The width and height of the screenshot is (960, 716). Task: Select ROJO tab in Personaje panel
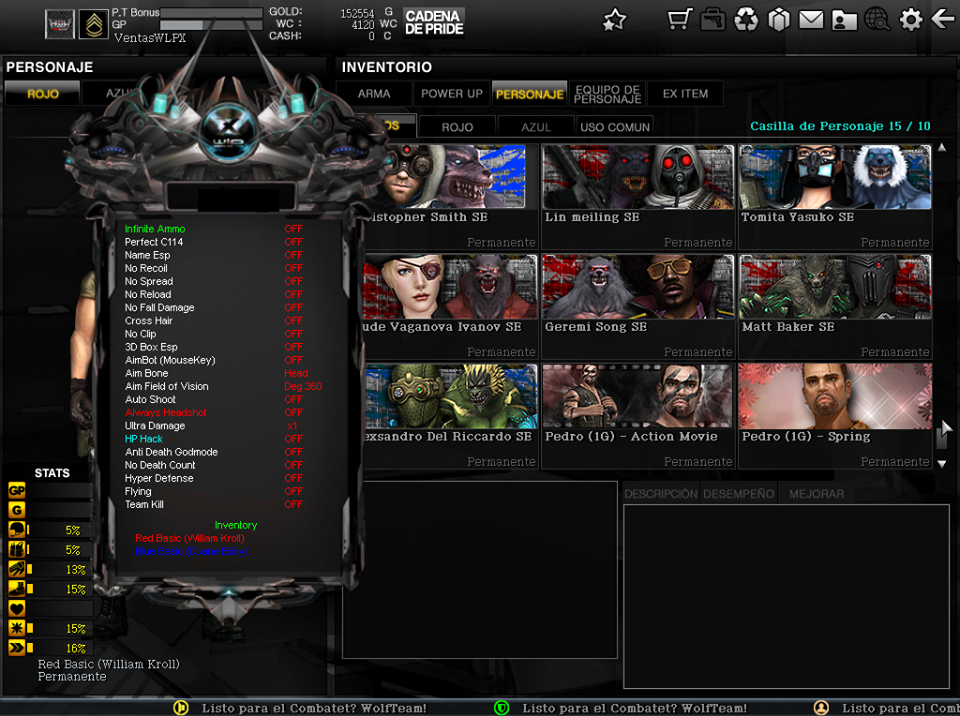coord(42,94)
